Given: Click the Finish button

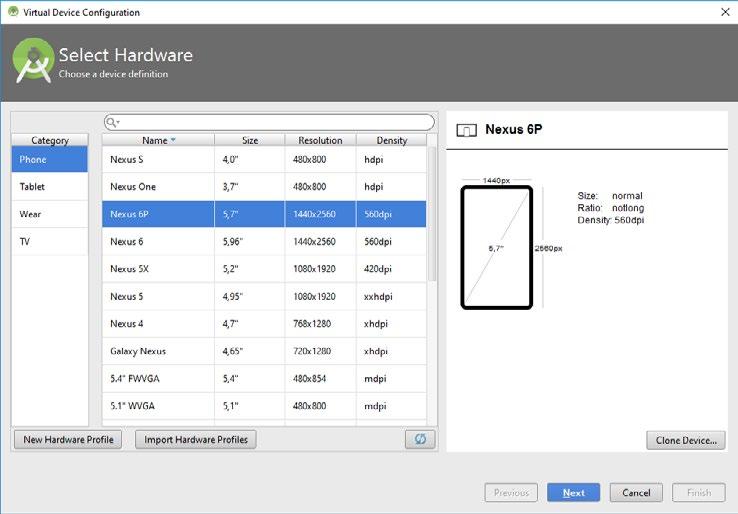Looking at the screenshot, I should point(698,492).
